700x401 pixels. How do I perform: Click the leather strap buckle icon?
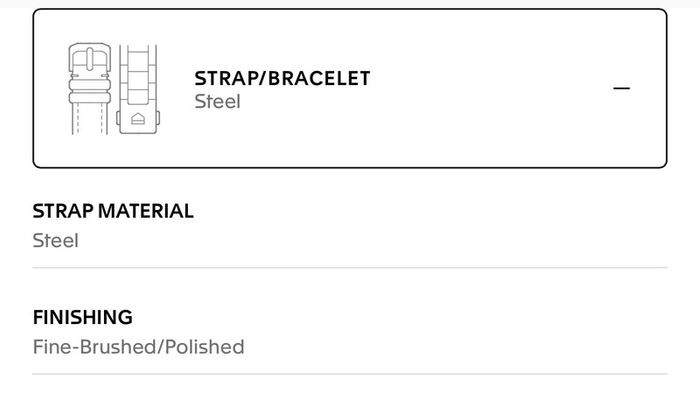[x=90, y=88]
